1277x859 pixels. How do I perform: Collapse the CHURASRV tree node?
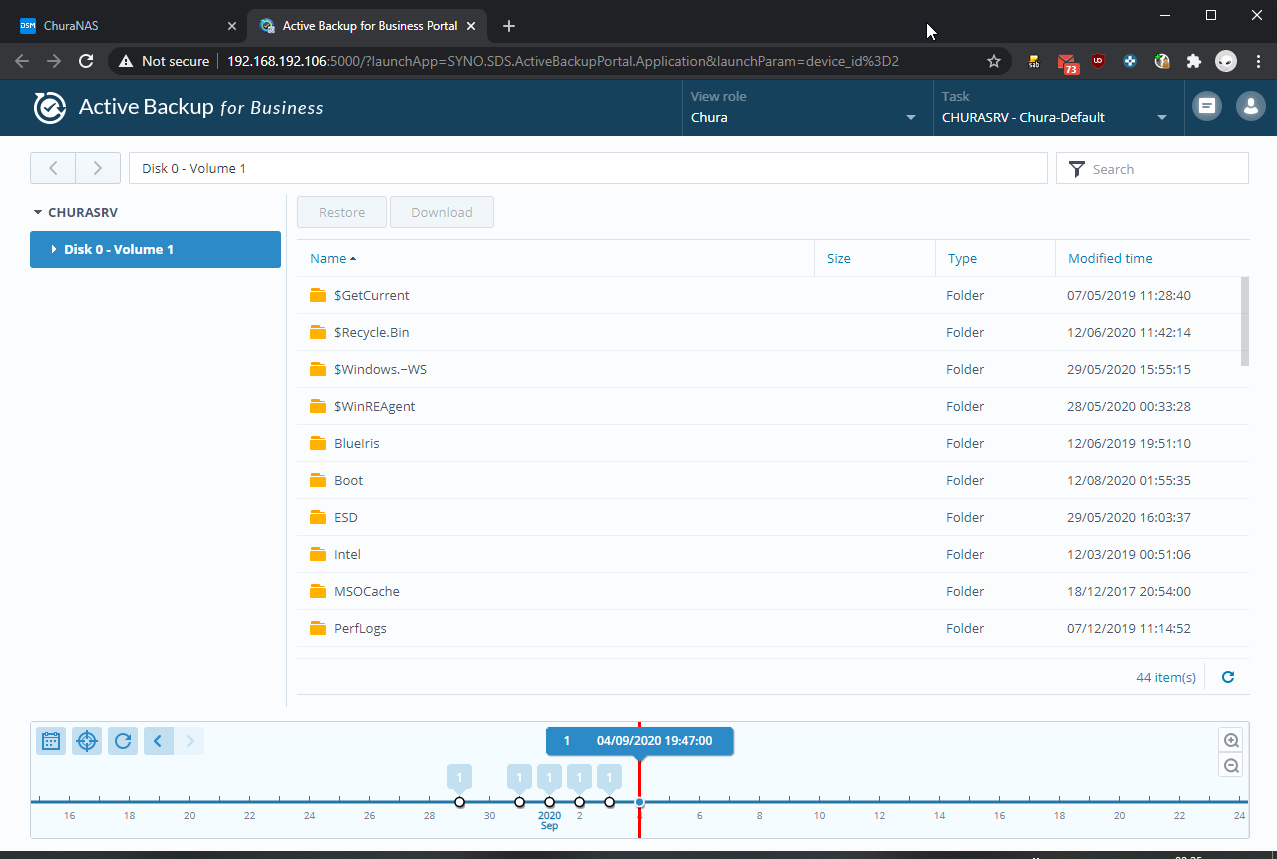pos(38,213)
